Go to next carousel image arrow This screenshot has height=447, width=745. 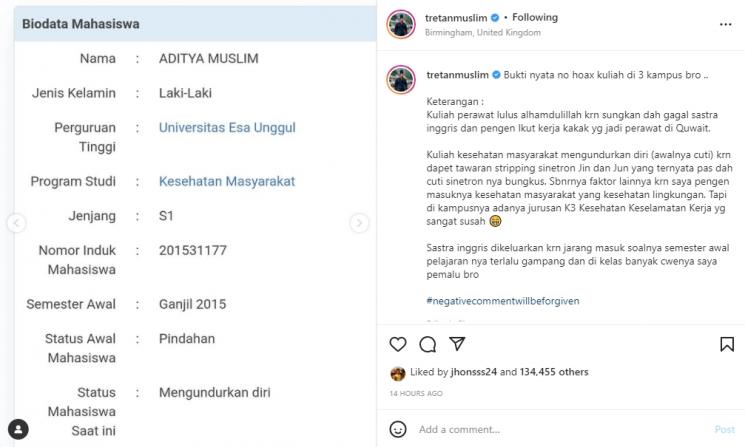pyautogui.click(x=359, y=223)
